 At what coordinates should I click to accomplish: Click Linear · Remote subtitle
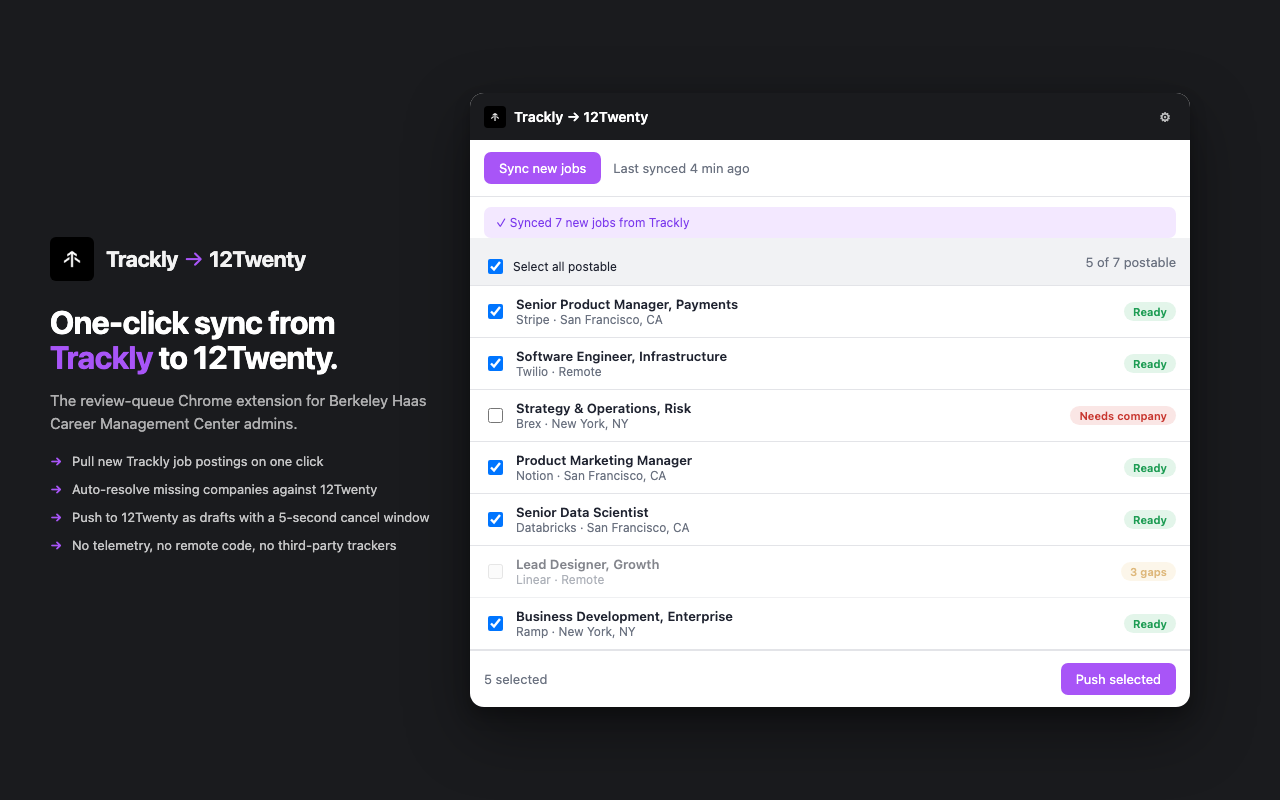tap(560, 580)
